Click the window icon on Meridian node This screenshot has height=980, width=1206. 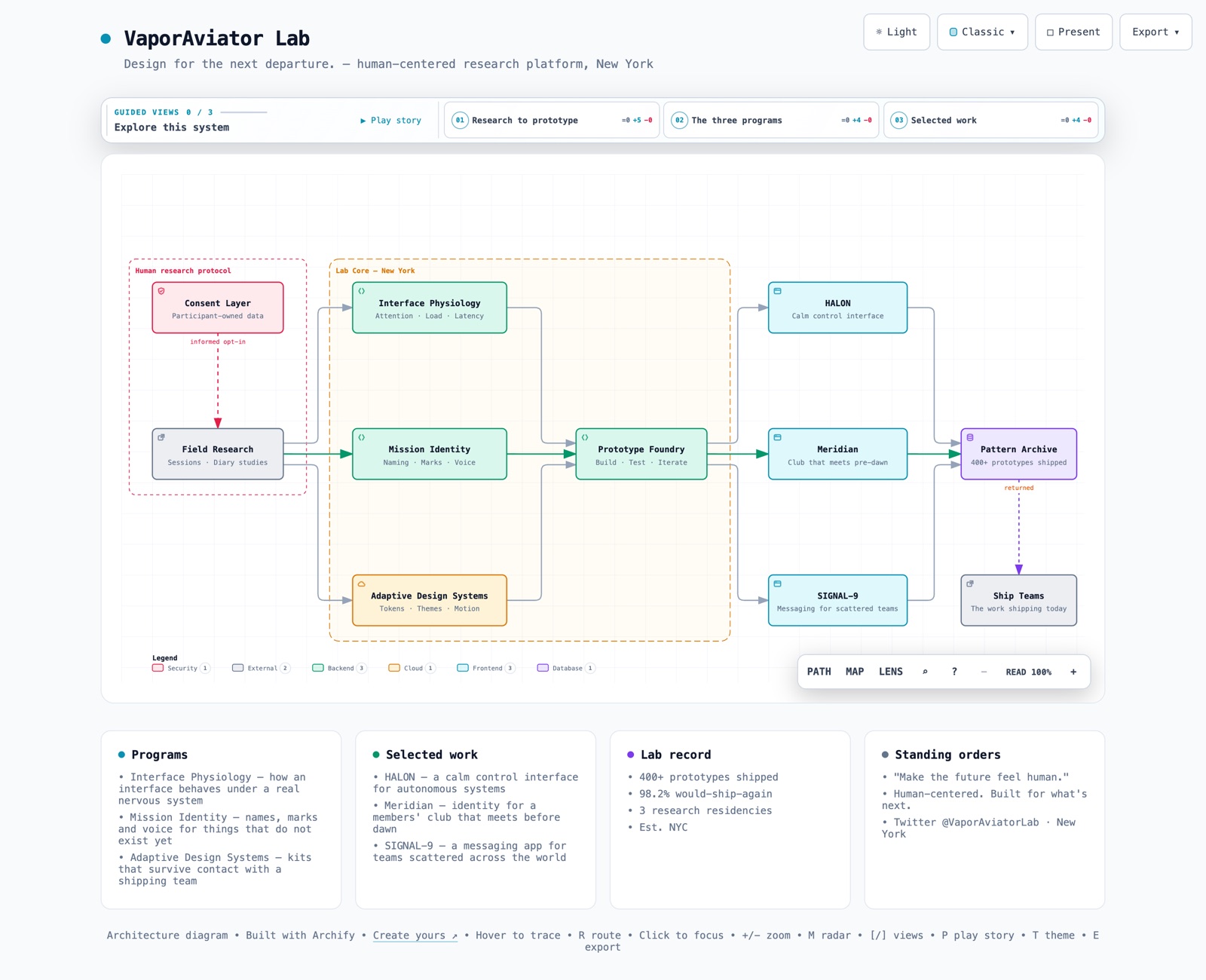pos(778,437)
